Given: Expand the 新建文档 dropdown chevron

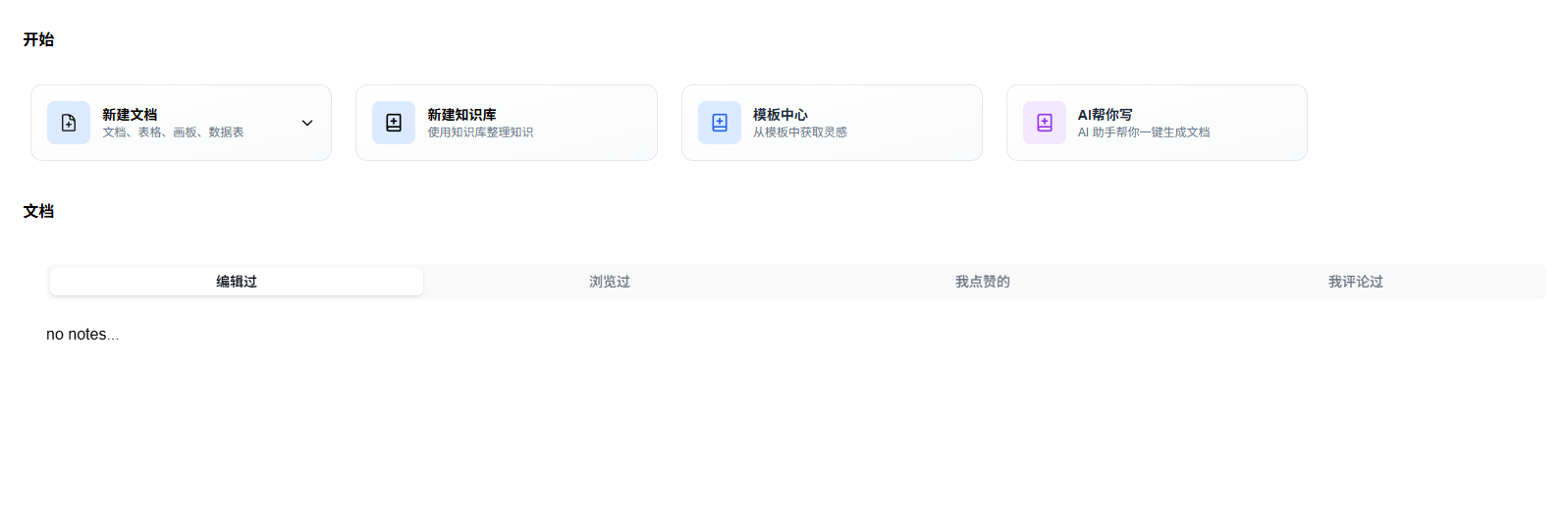Looking at the screenshot, I should [x=307, y=123].
